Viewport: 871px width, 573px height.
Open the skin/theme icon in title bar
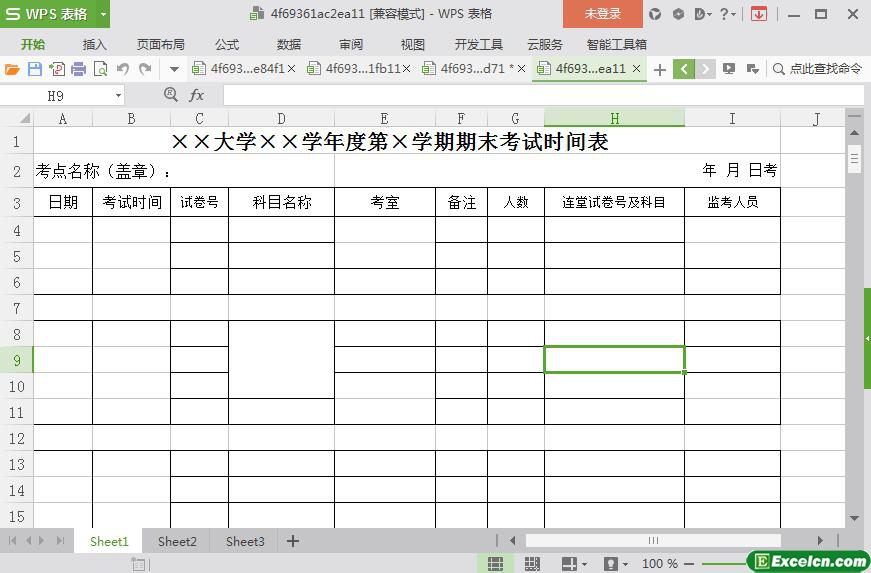655,14
